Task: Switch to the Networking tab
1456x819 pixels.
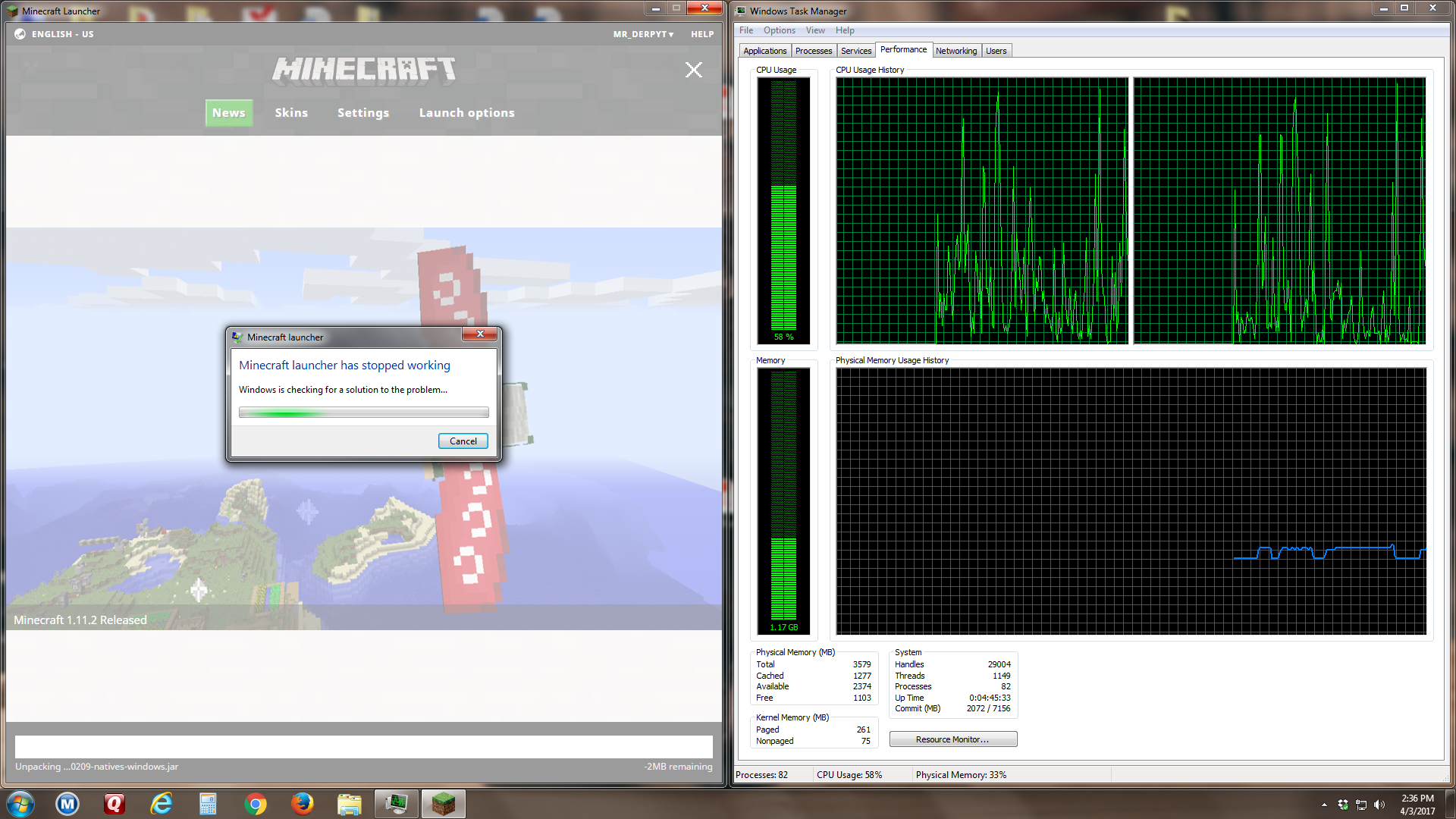Action: tap(955, 51)
